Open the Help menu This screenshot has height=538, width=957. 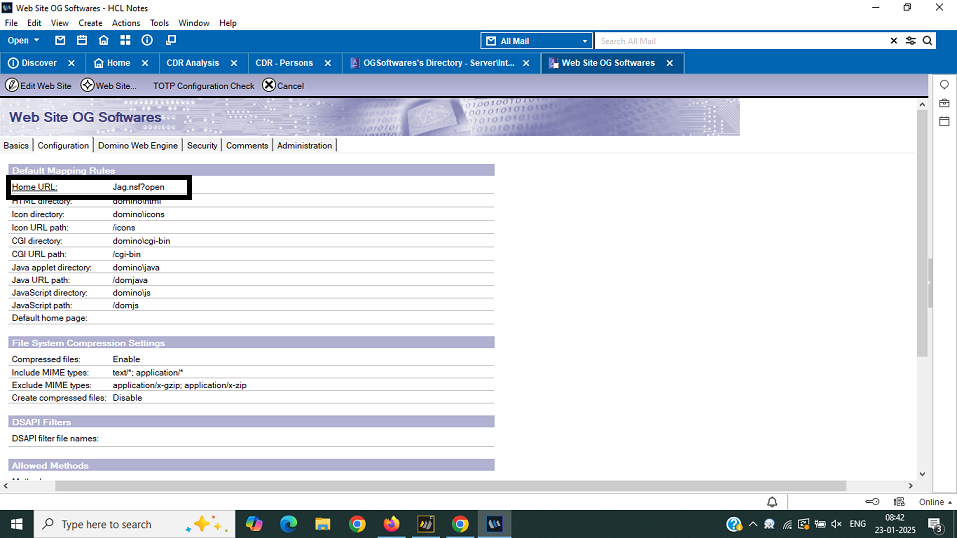click(x=228, y=23)
